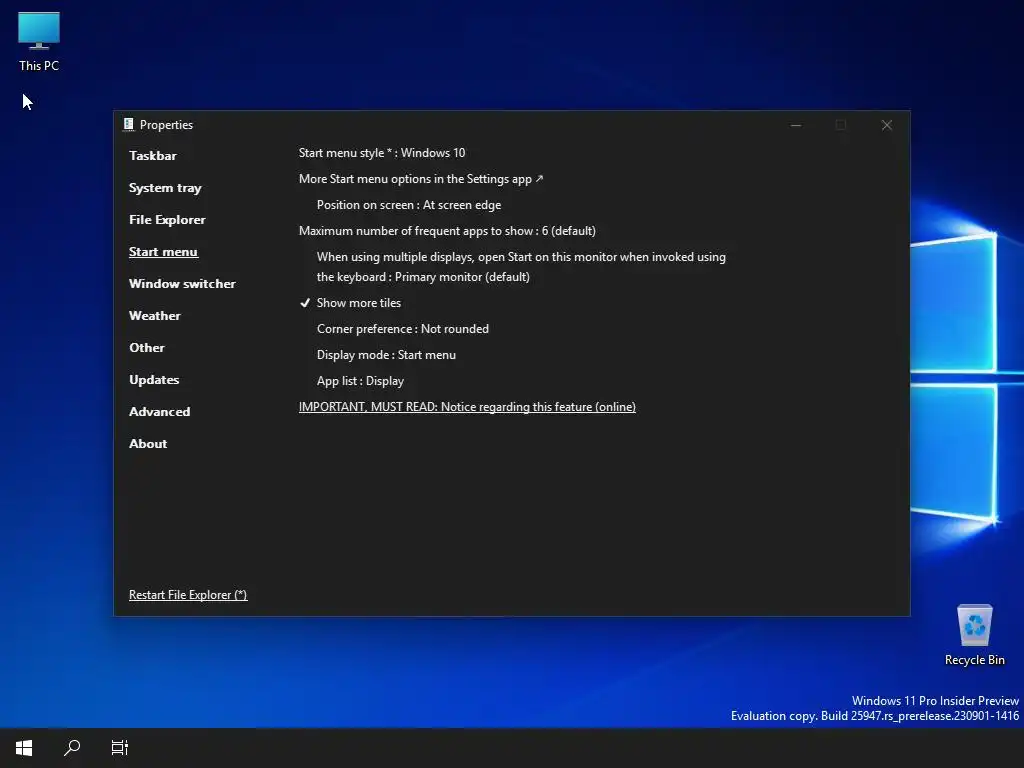Click the Properties window title icon
This screenshot has width=1024, height=768.
tap(128, 124)
